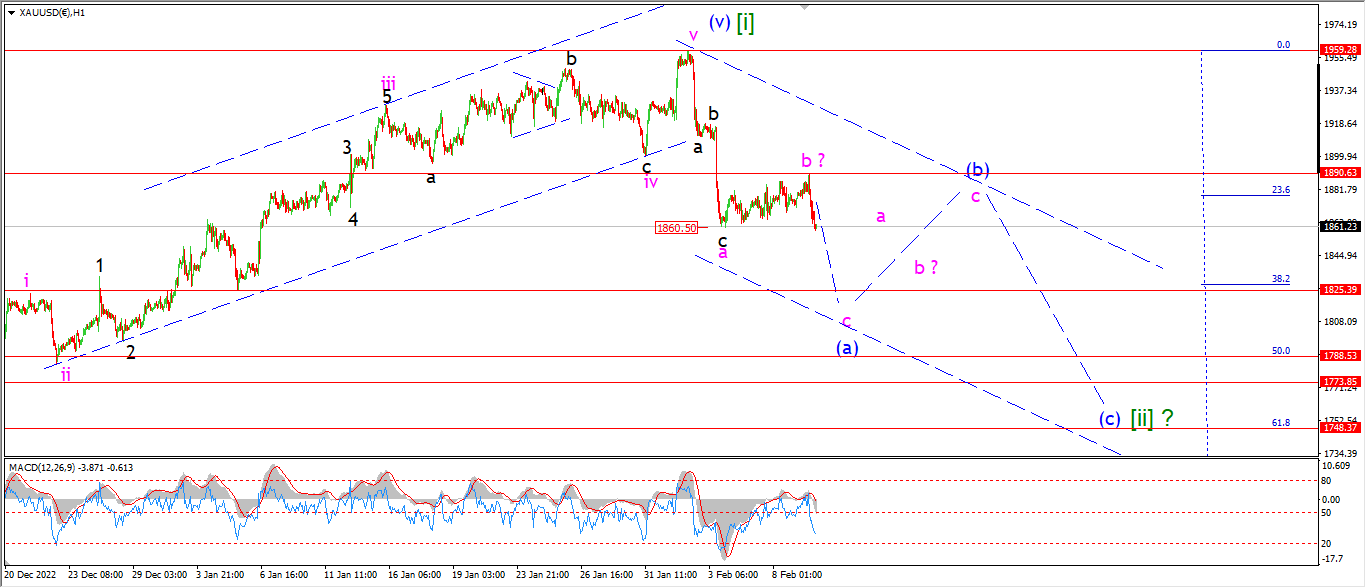The image size is (1366, 588).
Task: Click the 1788.53 support level tag
Action: click(x=1339, y=355)
